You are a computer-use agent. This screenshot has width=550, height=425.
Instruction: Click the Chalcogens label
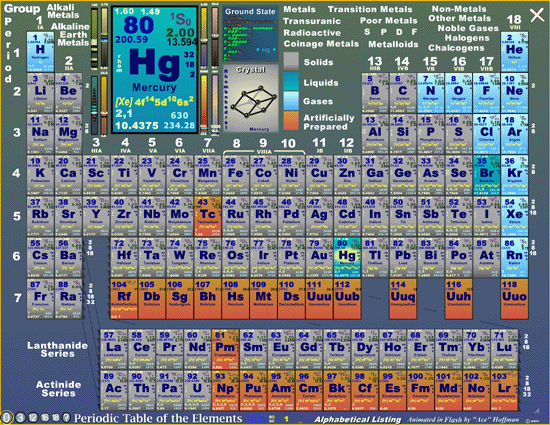click(x=456, y=48)
